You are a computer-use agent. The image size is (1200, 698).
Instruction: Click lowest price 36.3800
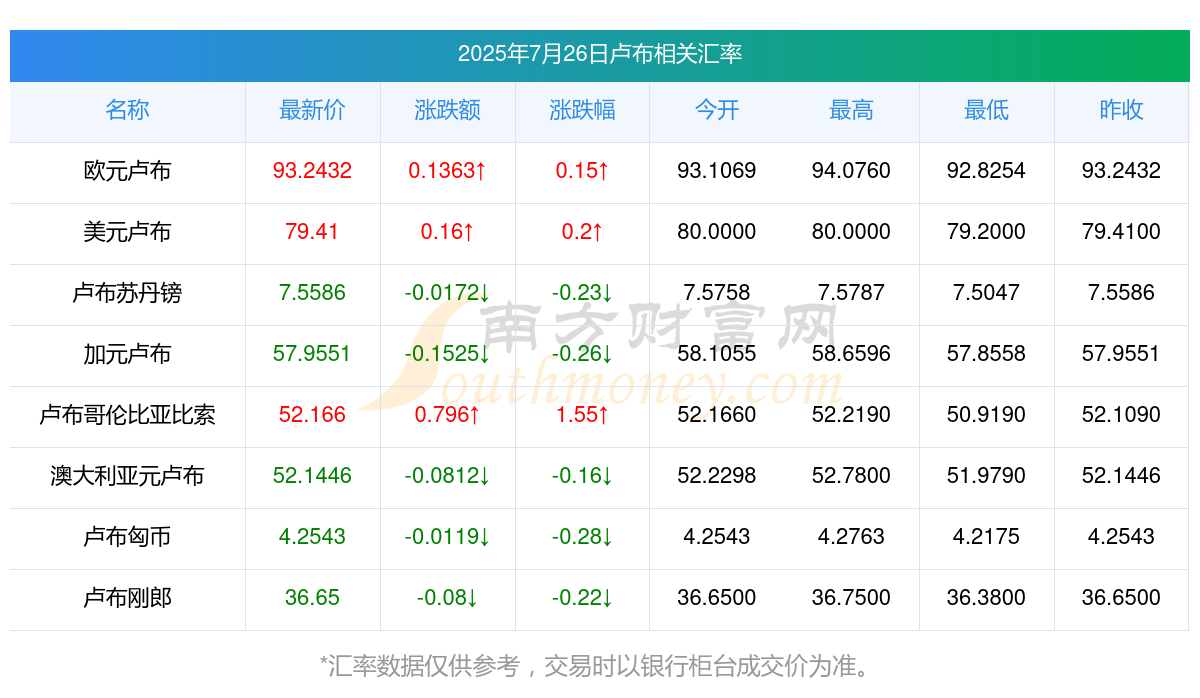tap(986, 598)
